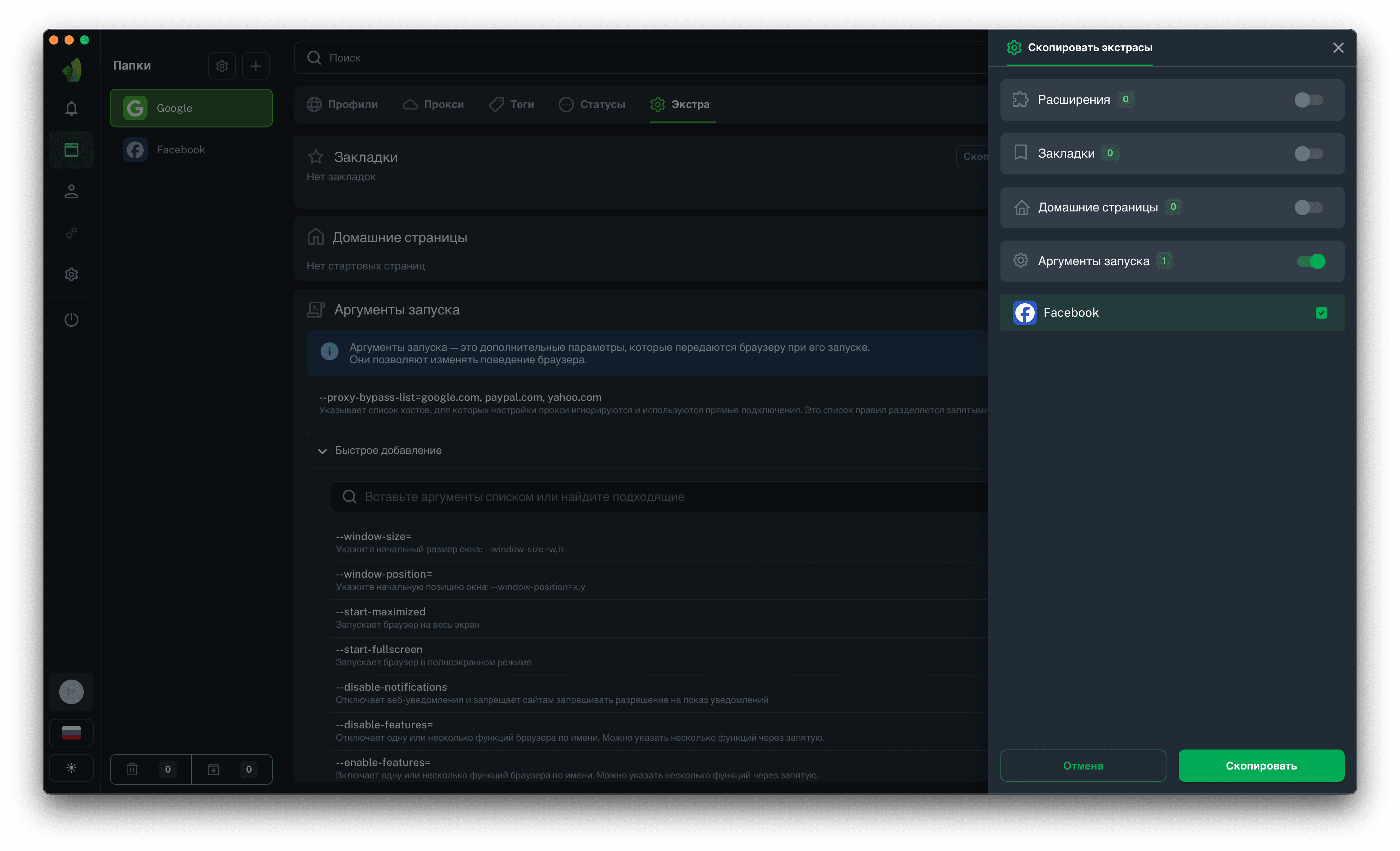Click the icon beside Аргументы запуска heading

pyautogui.click(x=315, y=310)
